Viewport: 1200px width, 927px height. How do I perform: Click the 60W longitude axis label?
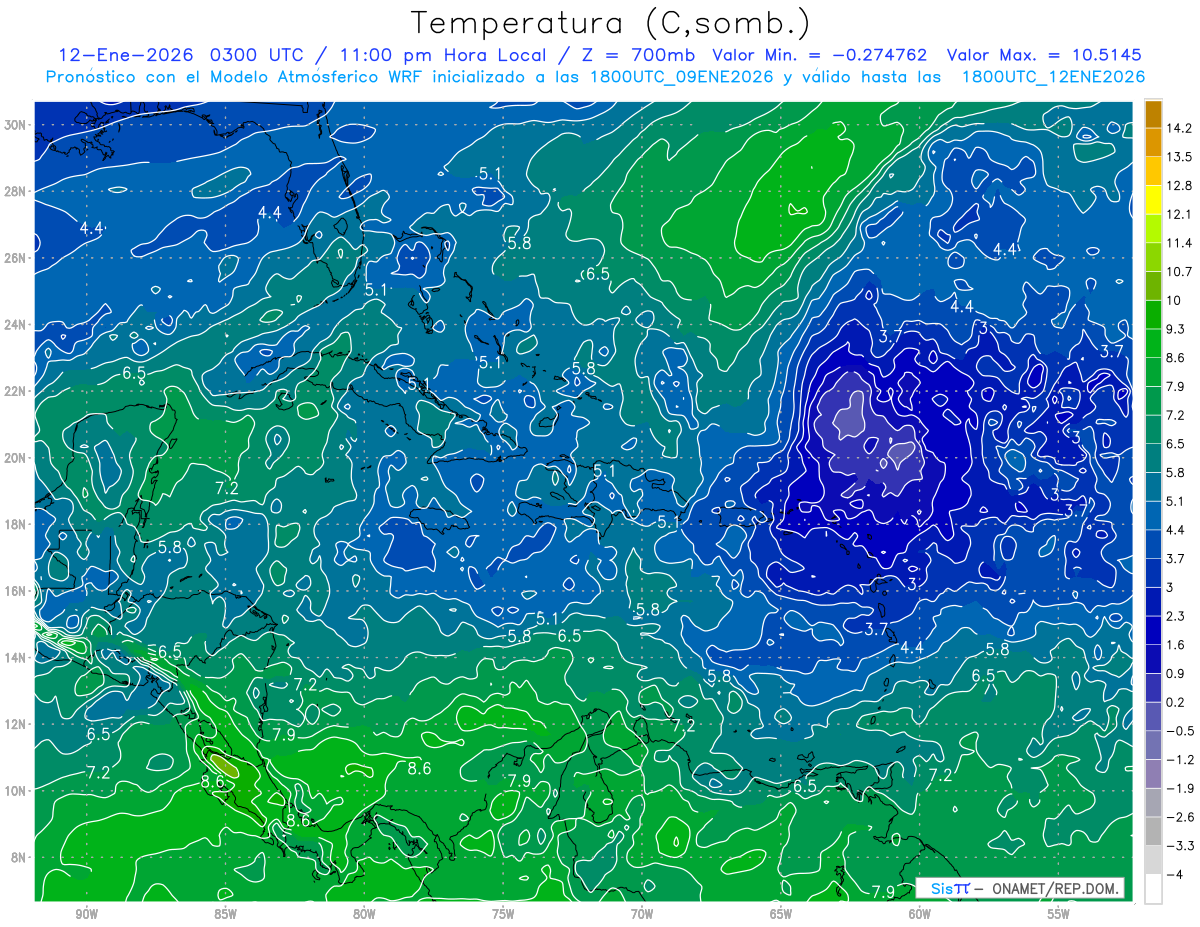pyautogui.click(x=920, y=914)
